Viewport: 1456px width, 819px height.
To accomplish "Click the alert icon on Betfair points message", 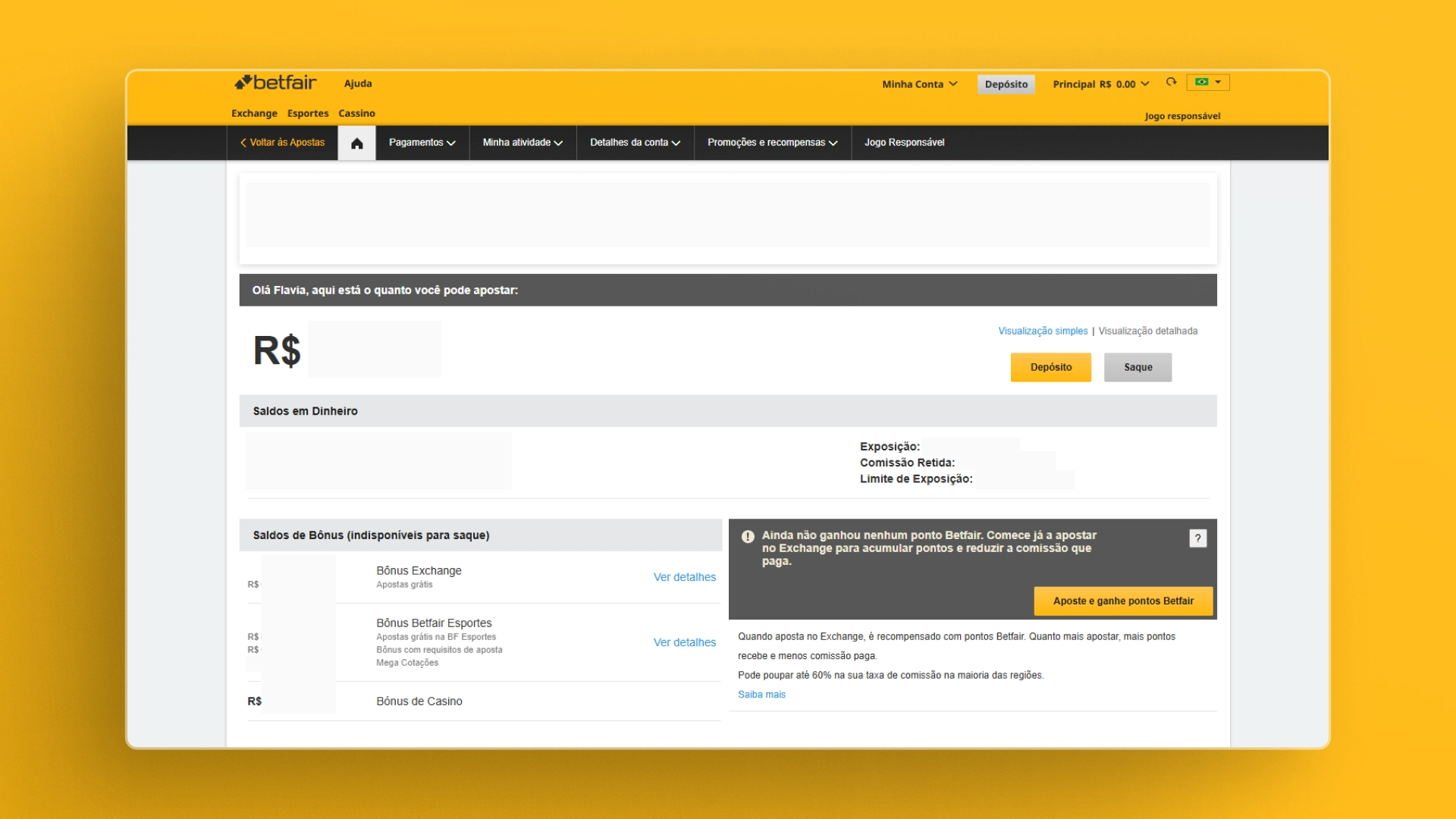I will 748,535.
